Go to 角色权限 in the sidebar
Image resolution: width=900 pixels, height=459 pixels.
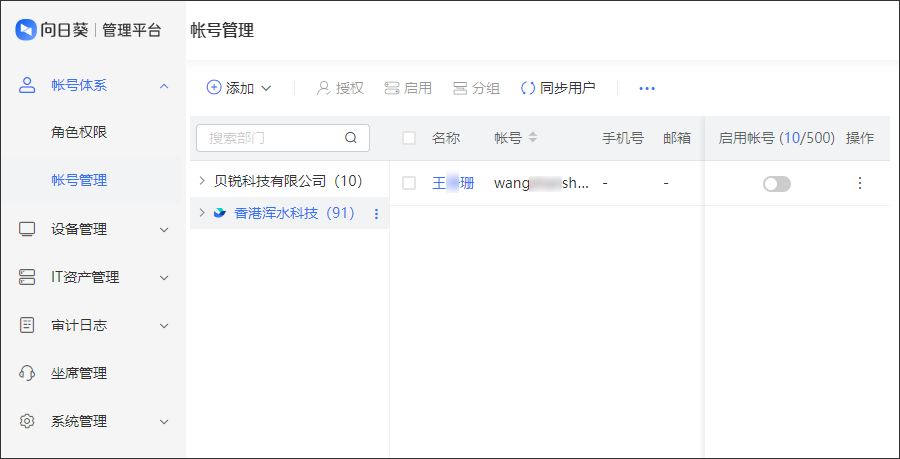coord(79,132)
